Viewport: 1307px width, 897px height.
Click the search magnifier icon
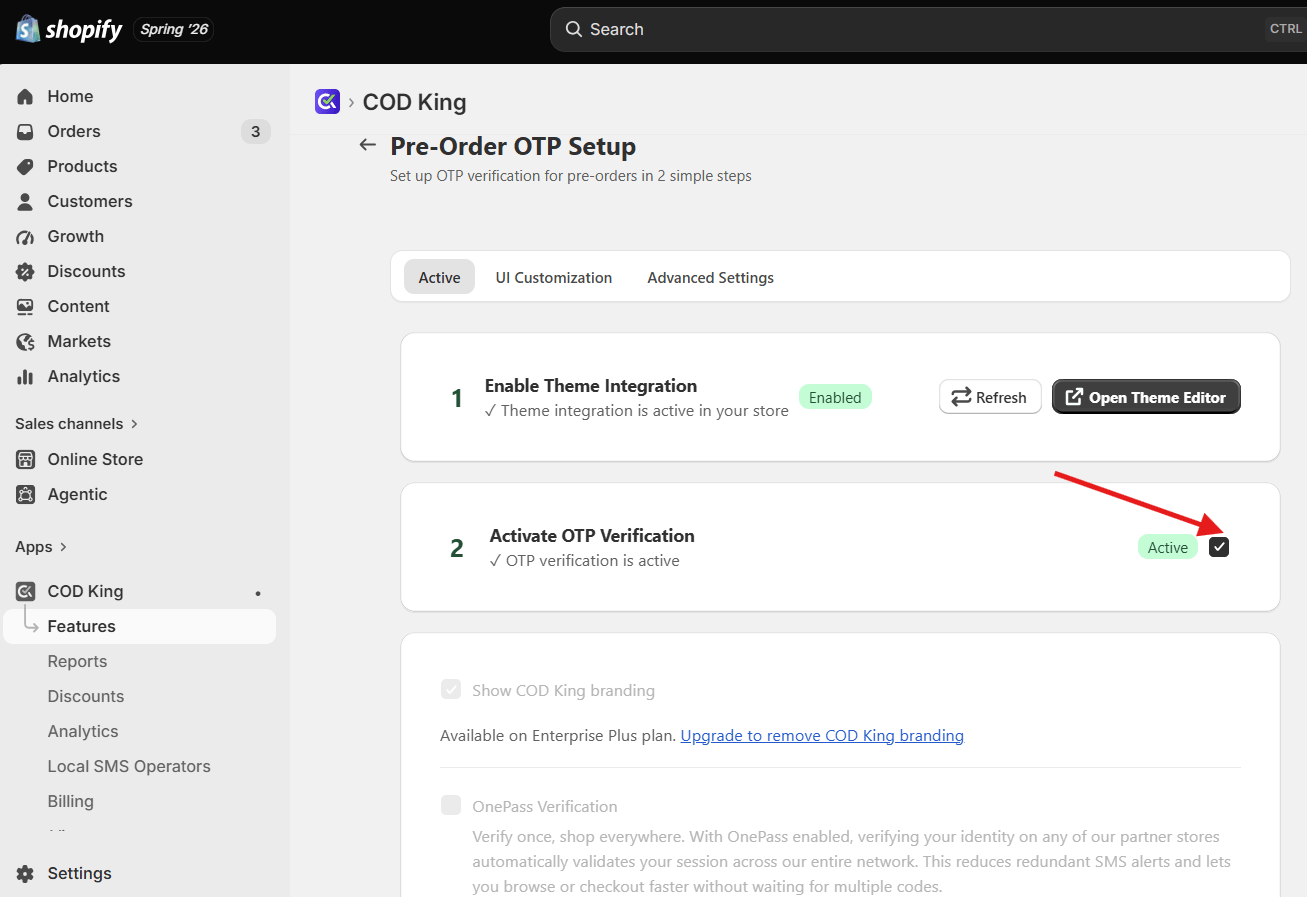[574, 29]
